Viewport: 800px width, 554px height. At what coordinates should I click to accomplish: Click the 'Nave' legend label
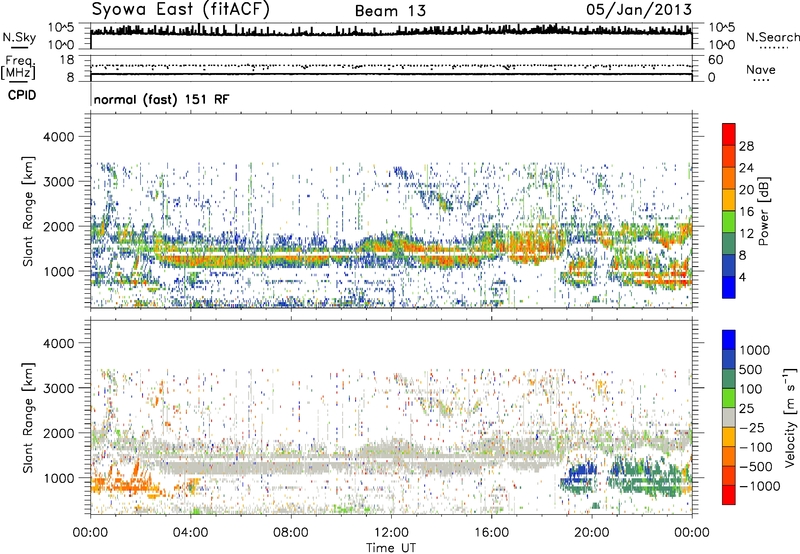[x=760, y=69]
